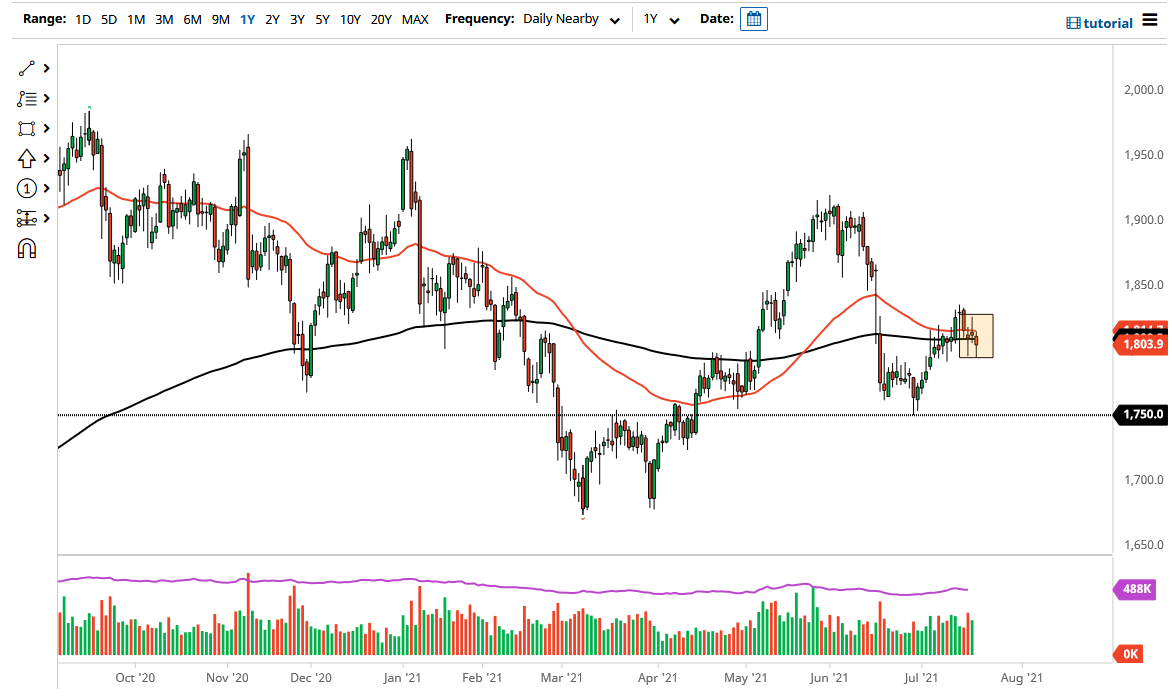Image resolution: width=1172 pixels, height=697 pixels.
Task: Set range to 3Y
Action: coord(297,19)
